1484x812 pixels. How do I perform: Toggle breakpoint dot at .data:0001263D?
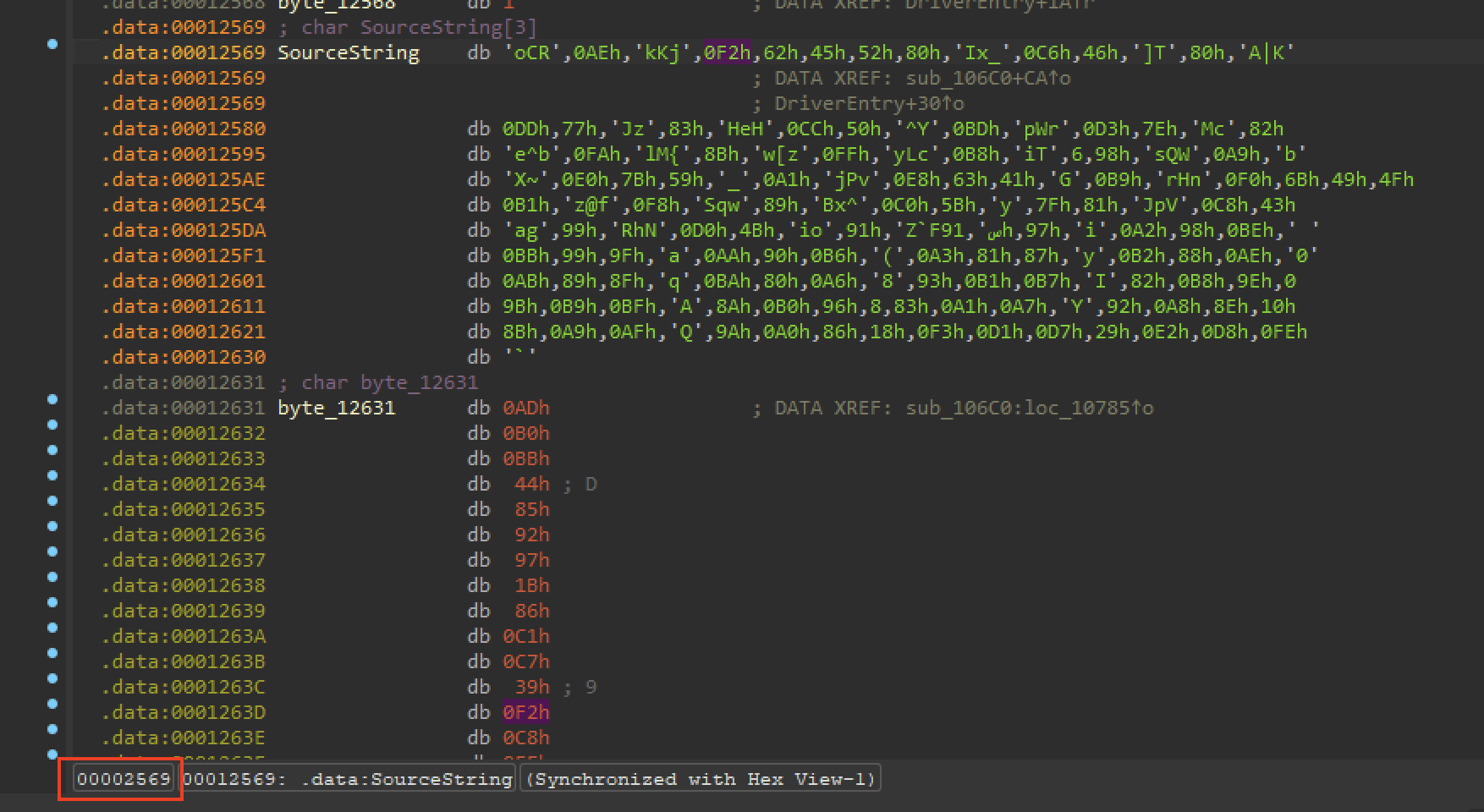(52, 703)
